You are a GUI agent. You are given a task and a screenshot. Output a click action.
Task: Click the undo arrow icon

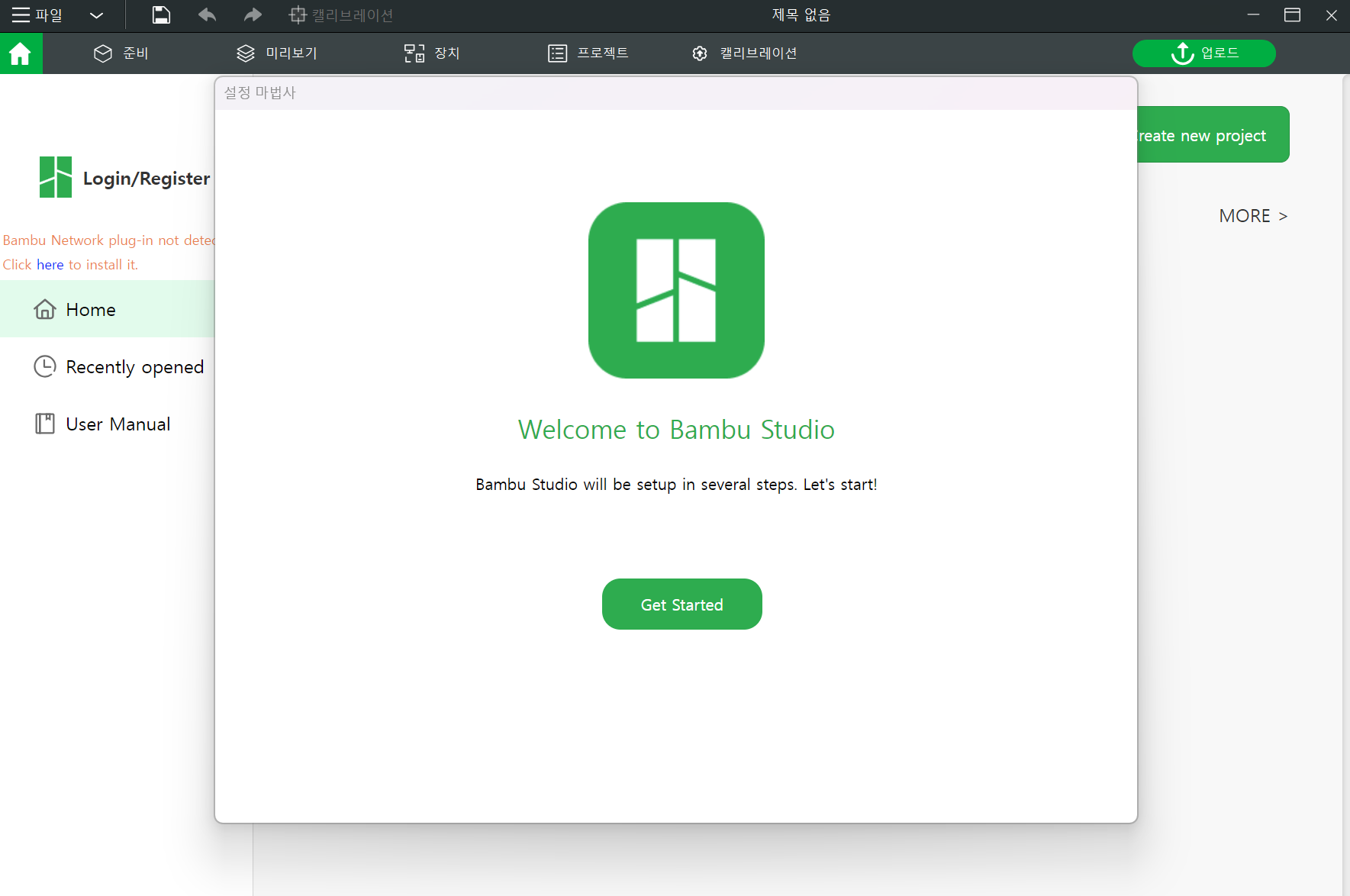coord(207,15)
